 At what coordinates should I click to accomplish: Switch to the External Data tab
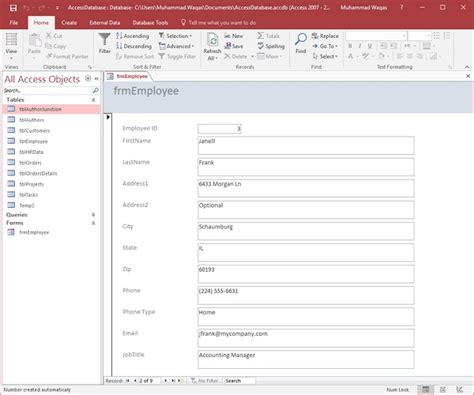point(105,23)
